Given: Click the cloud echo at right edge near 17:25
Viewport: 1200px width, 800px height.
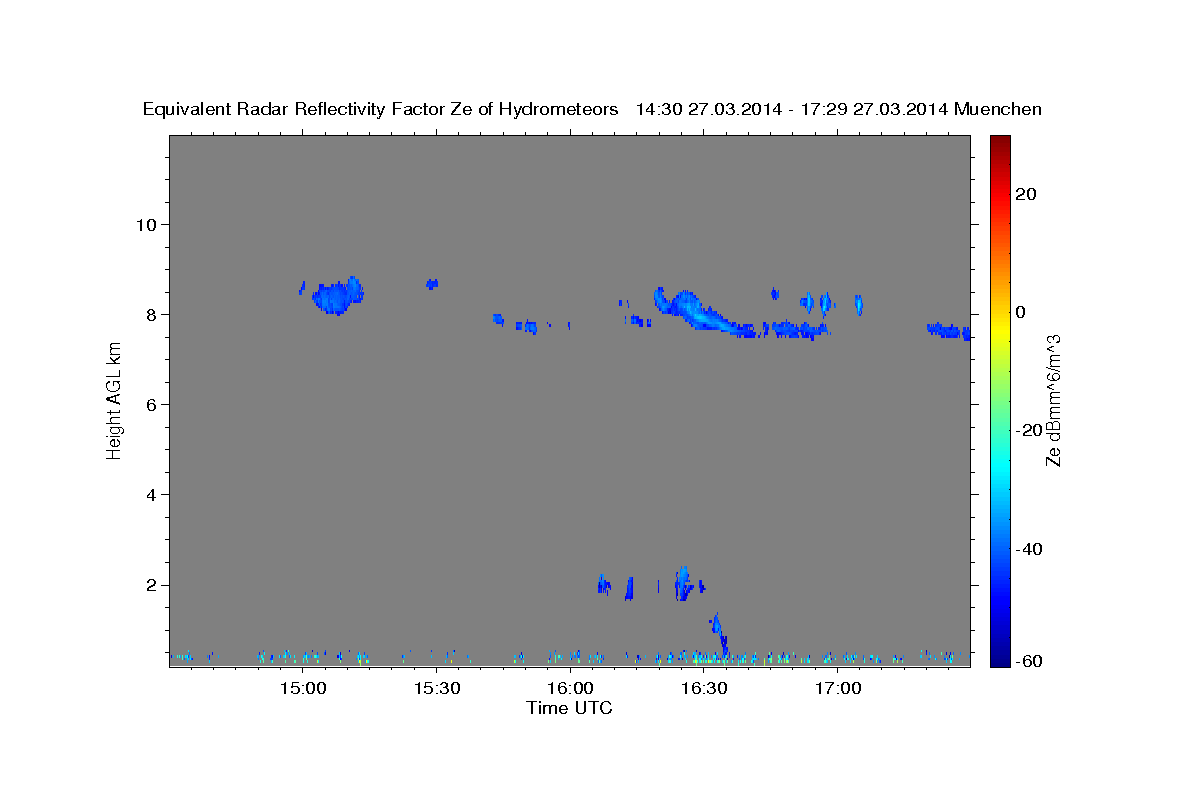Looking at the screenshot, I should pyautogui.click(x=948, y=331).
